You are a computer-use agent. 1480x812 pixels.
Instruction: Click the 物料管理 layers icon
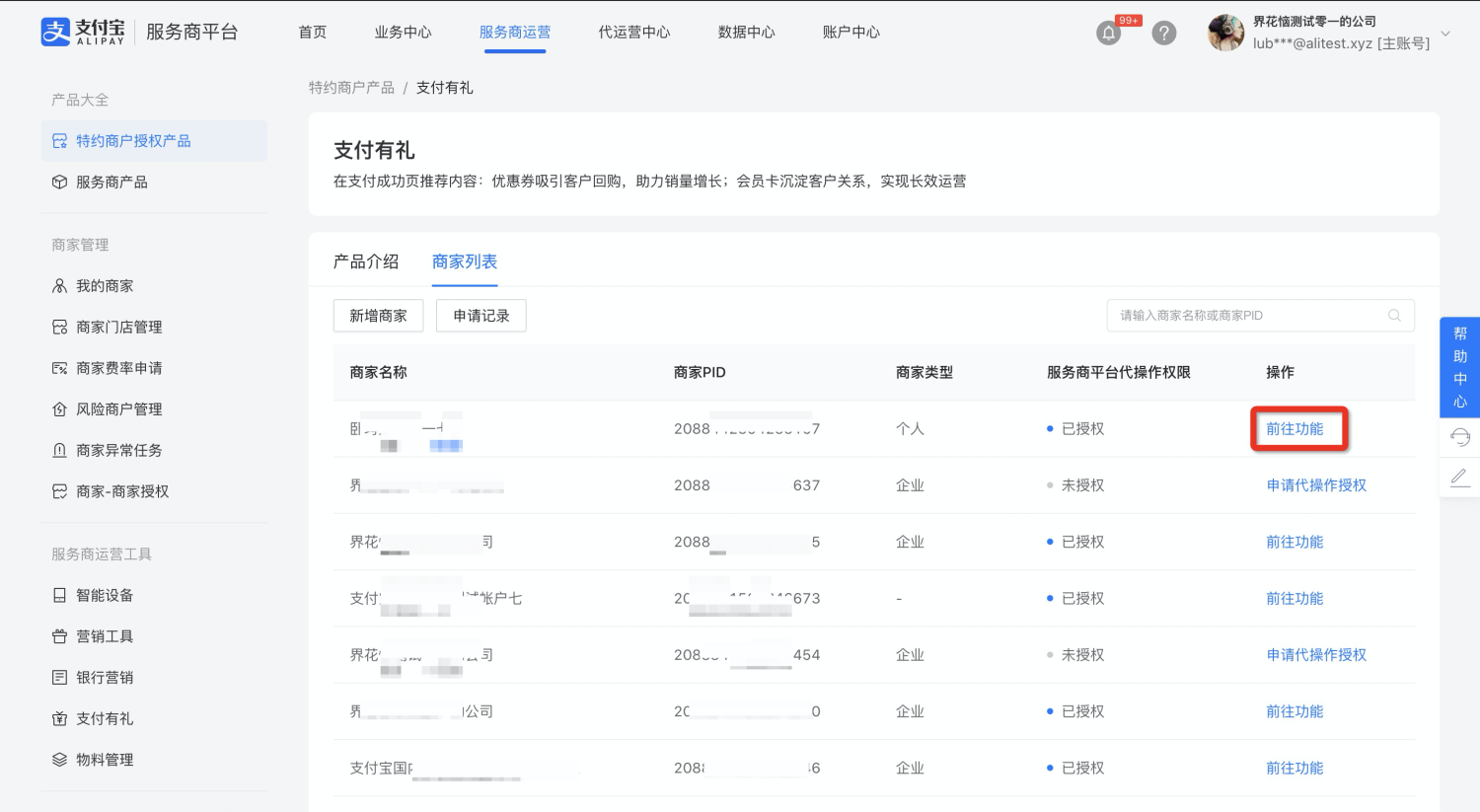pos(59,760)
